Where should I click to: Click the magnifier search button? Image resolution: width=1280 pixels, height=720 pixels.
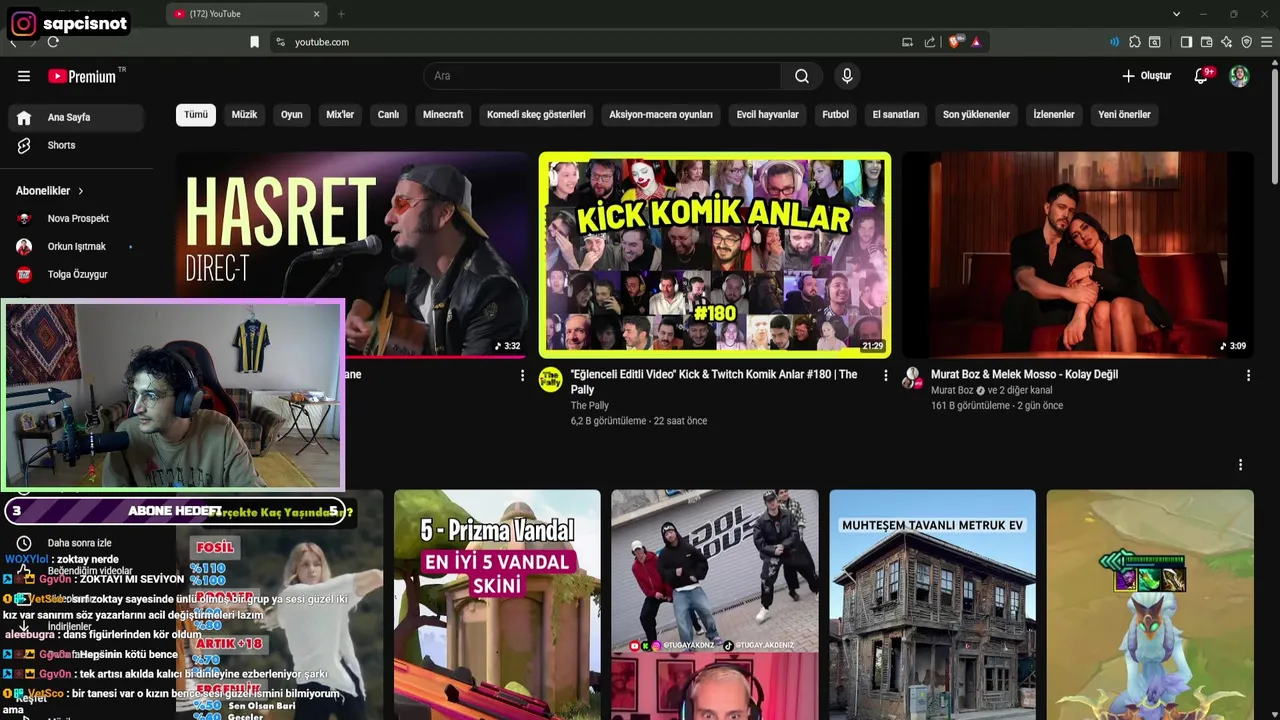click(802, 76)
